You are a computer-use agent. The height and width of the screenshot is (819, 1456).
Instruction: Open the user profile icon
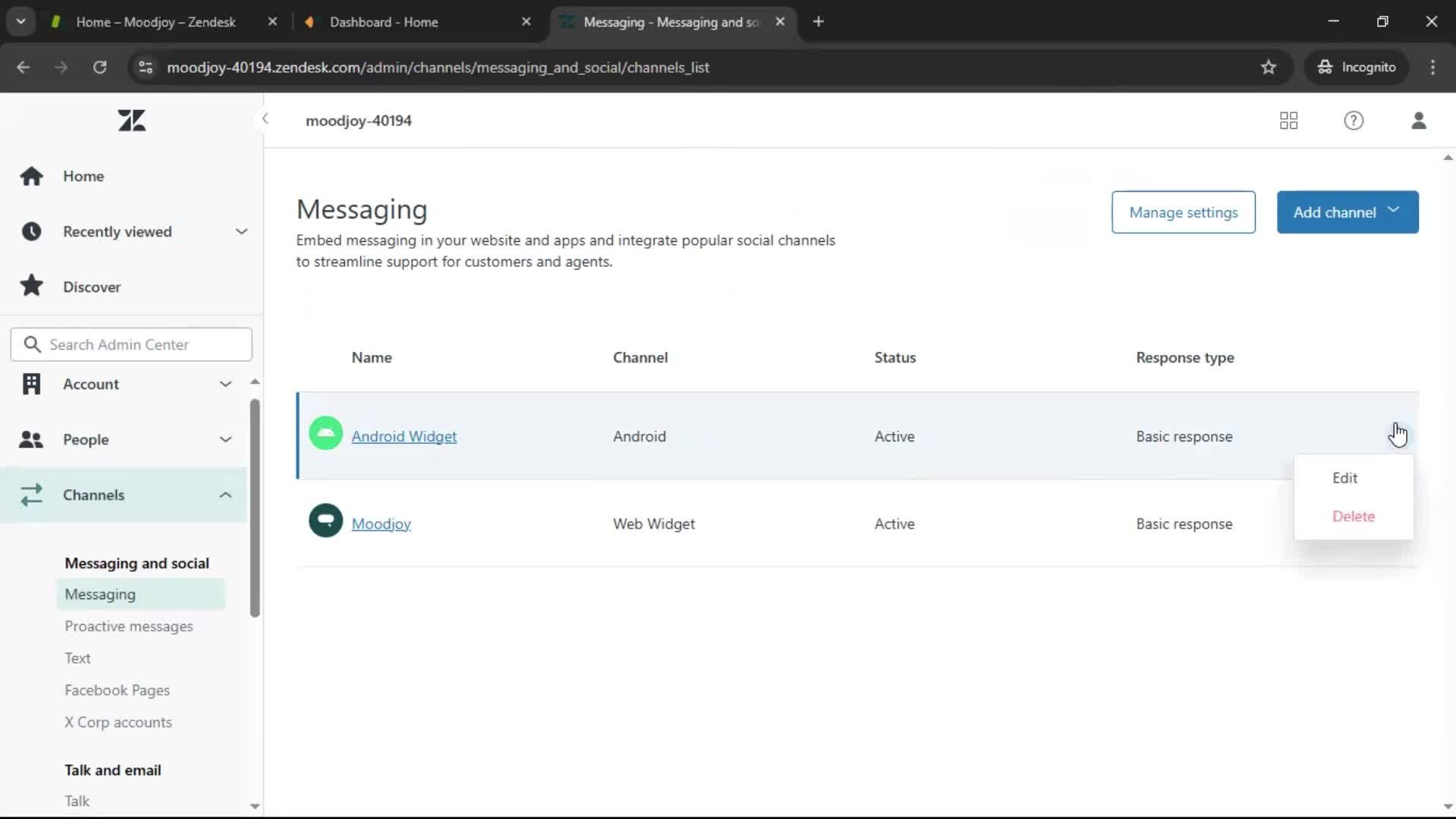click(1419, 121)
